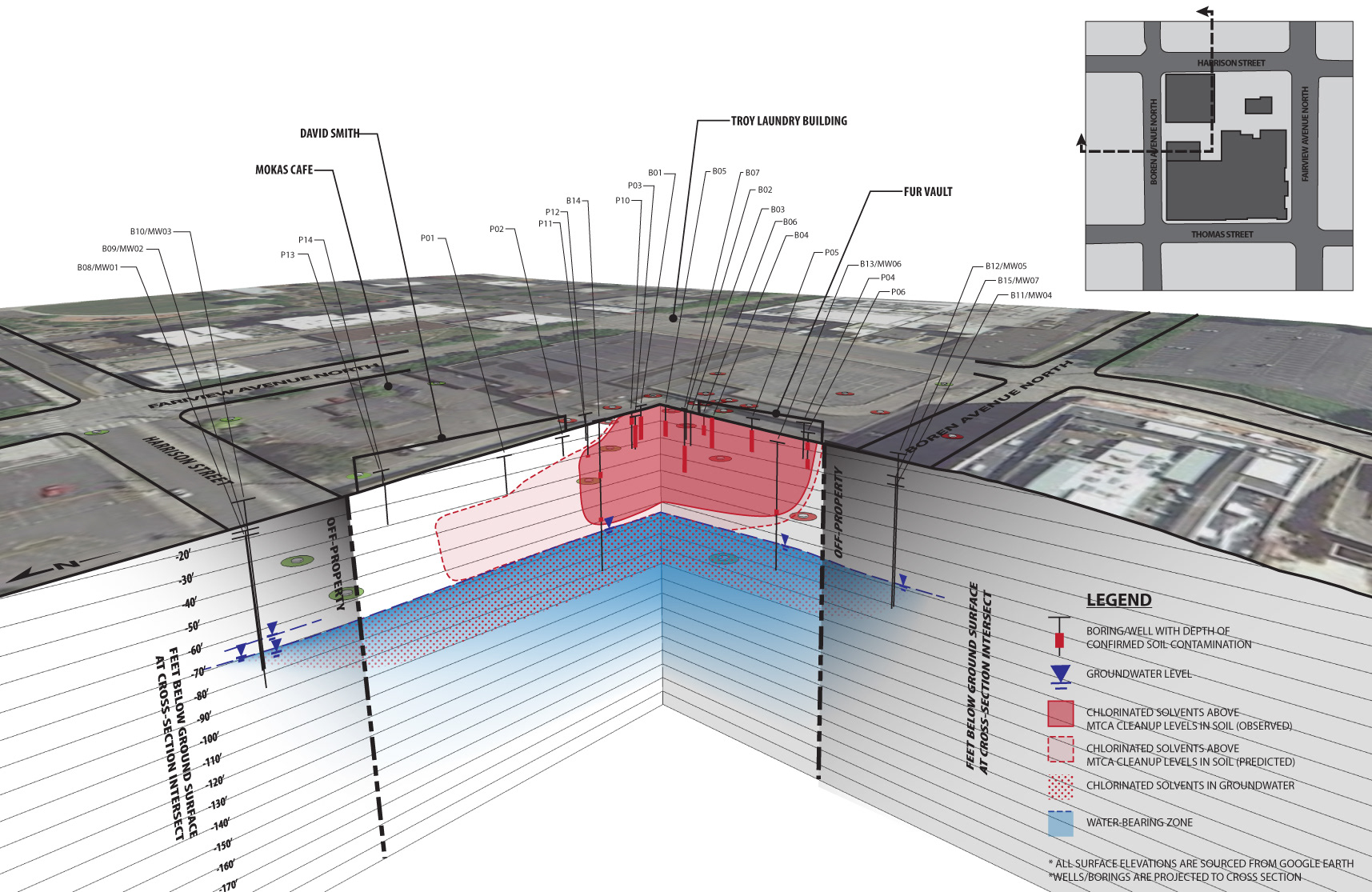Click the red dotted groundwater solvents legend swatch
Screen dimensions: 1372x892
(x=1061, y=787)
